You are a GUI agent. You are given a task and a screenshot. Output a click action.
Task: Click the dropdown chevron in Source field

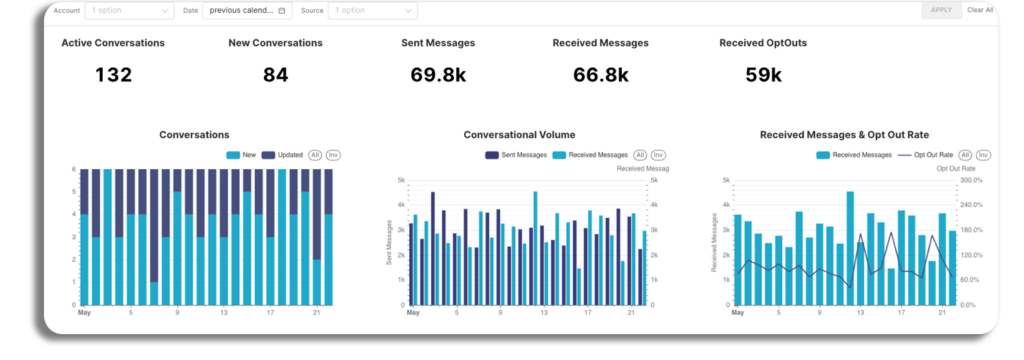[408, 11]
